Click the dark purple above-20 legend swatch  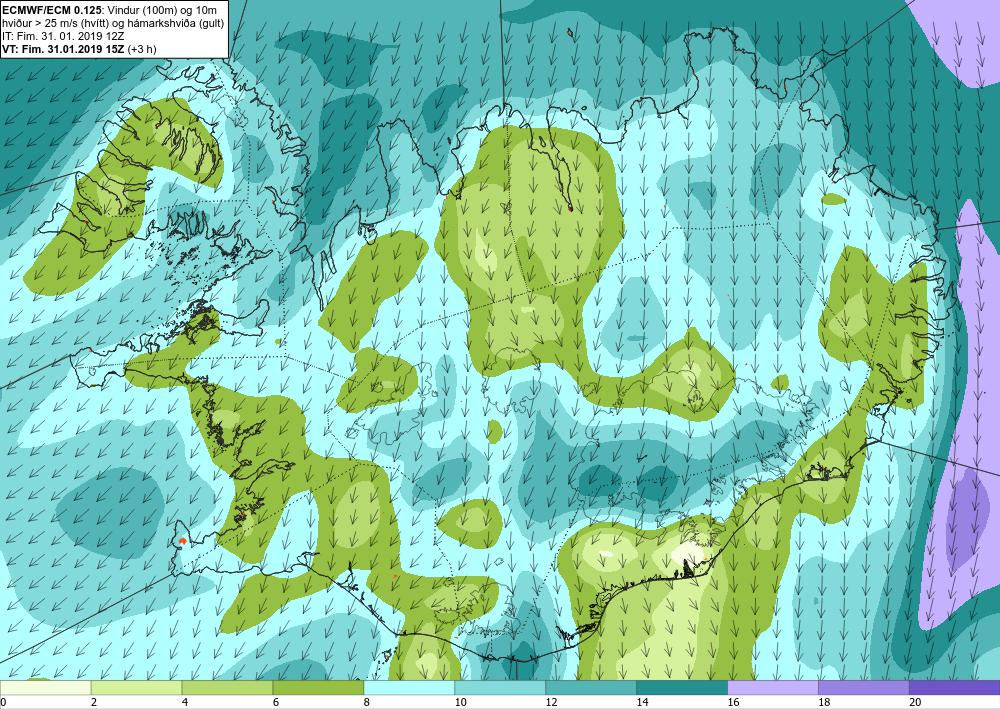click(x=955, y=687)
